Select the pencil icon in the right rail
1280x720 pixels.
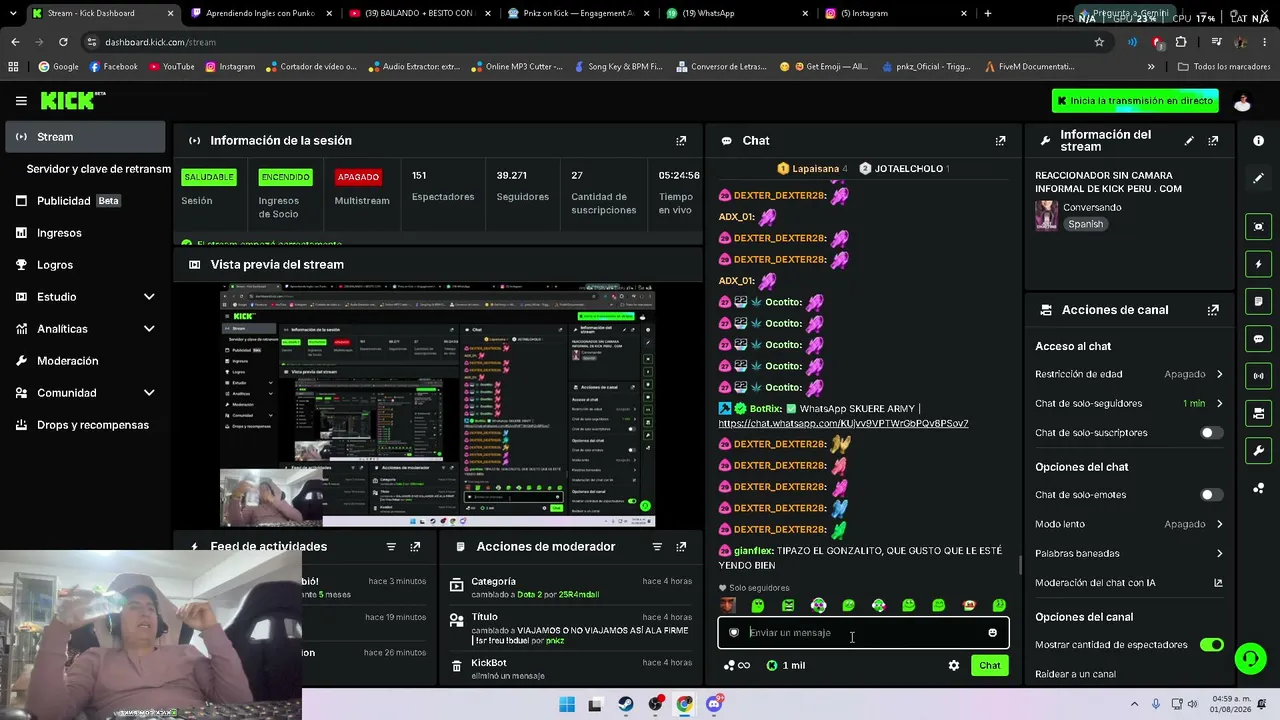[x=1258, y=178]
